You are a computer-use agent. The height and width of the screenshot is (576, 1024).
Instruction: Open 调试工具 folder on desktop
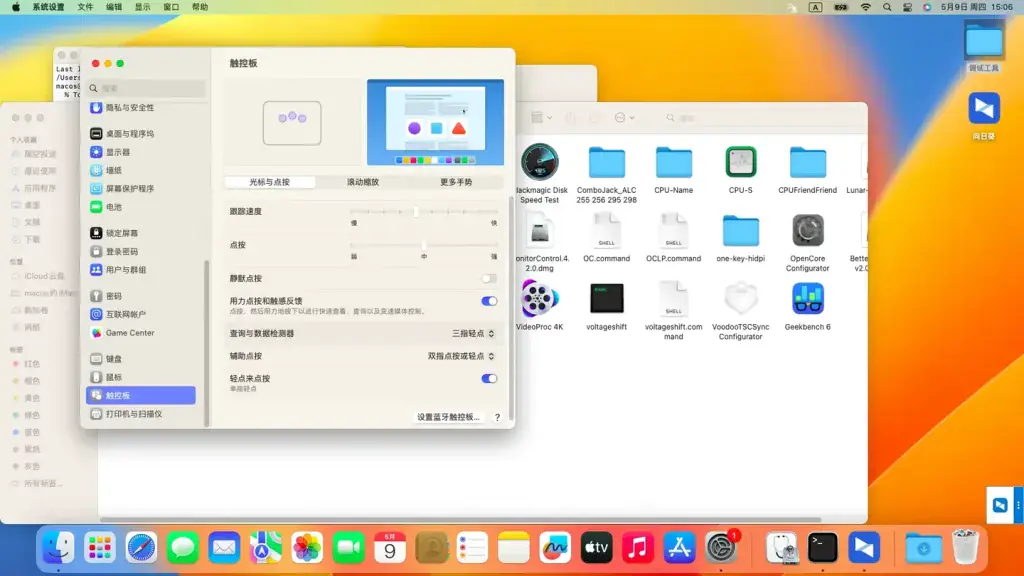(984, 42)
